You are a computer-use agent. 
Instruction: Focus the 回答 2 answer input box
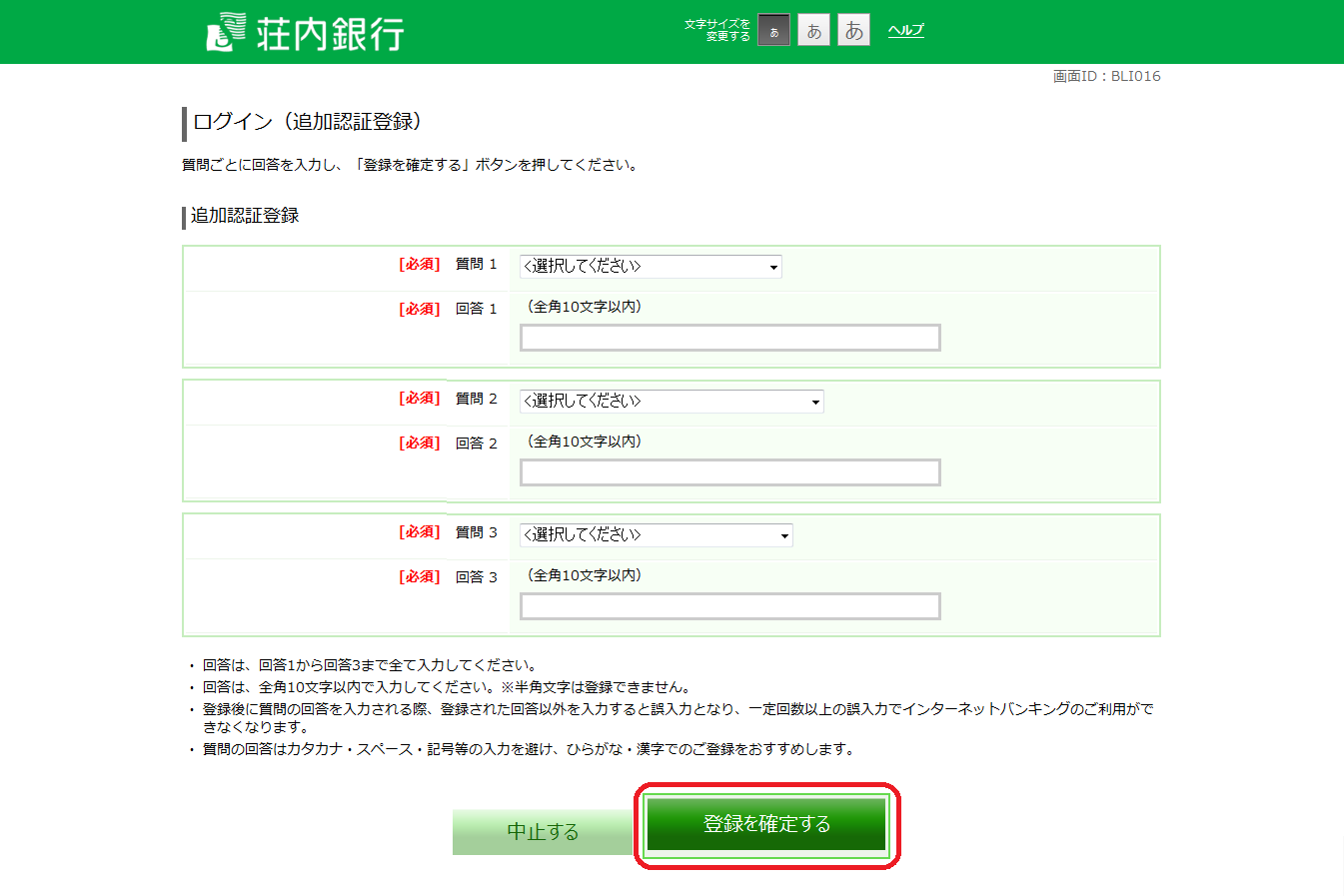click(x=729, y=472)
